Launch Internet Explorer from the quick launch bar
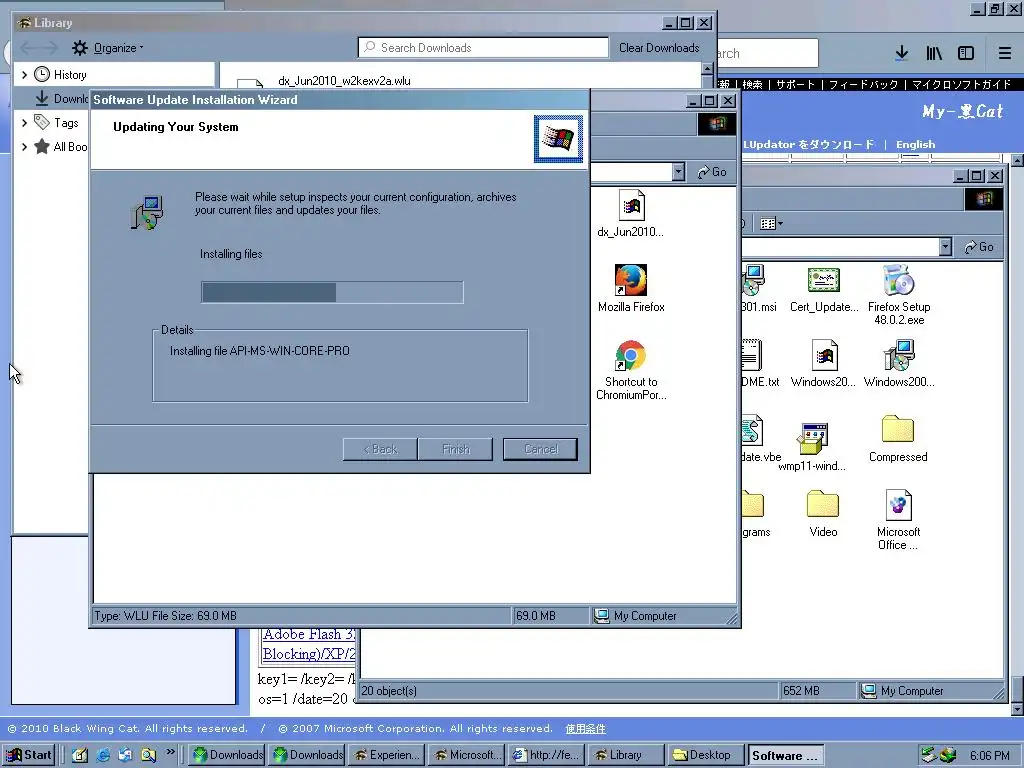The width and height of the screenshot is (1024, 768). click(103, 755)
